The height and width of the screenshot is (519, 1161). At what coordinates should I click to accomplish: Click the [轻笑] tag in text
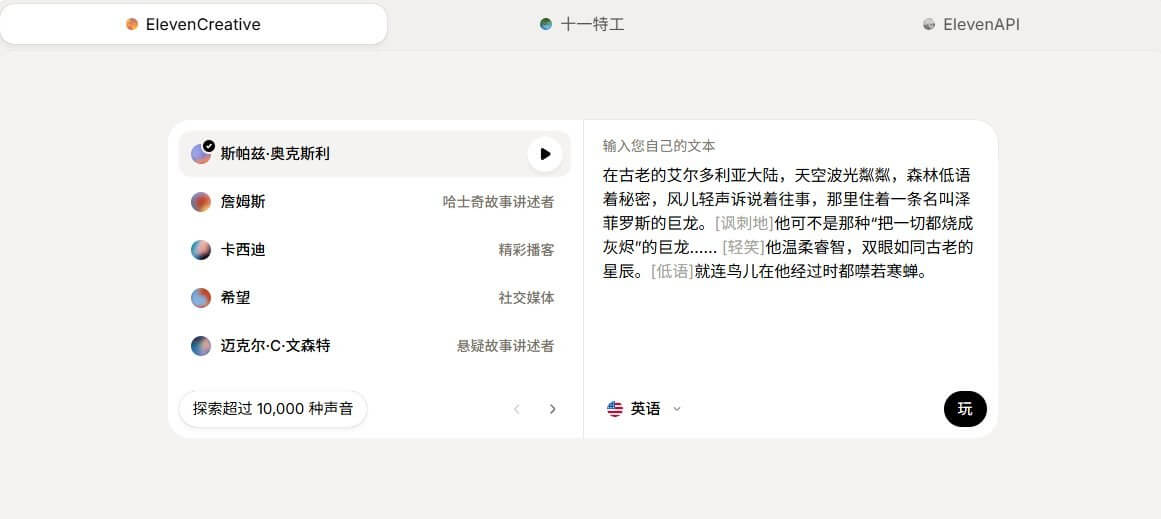point(743,247)
